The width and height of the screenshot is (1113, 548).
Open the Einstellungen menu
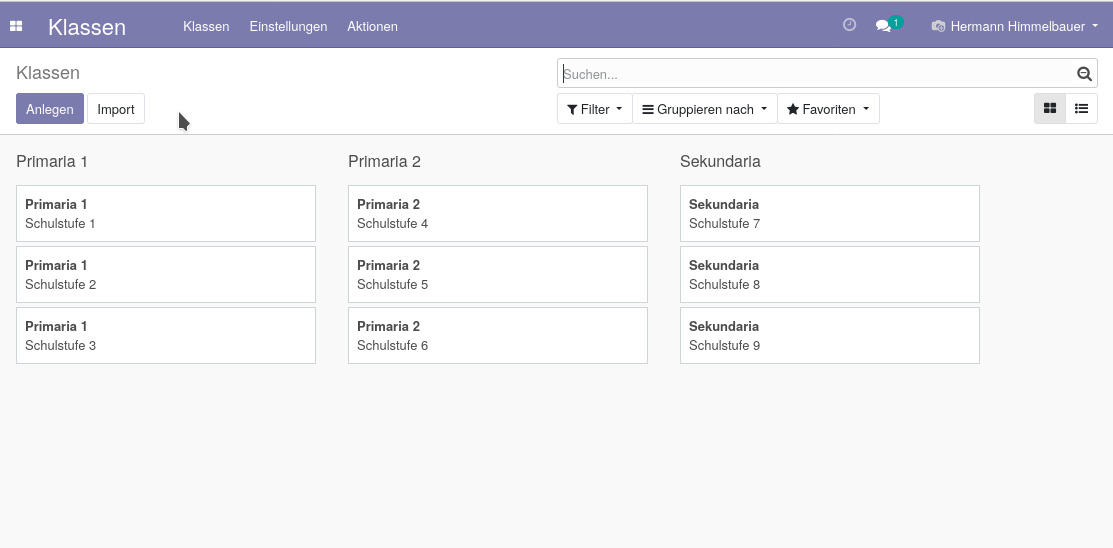click(x=288, y=26)
